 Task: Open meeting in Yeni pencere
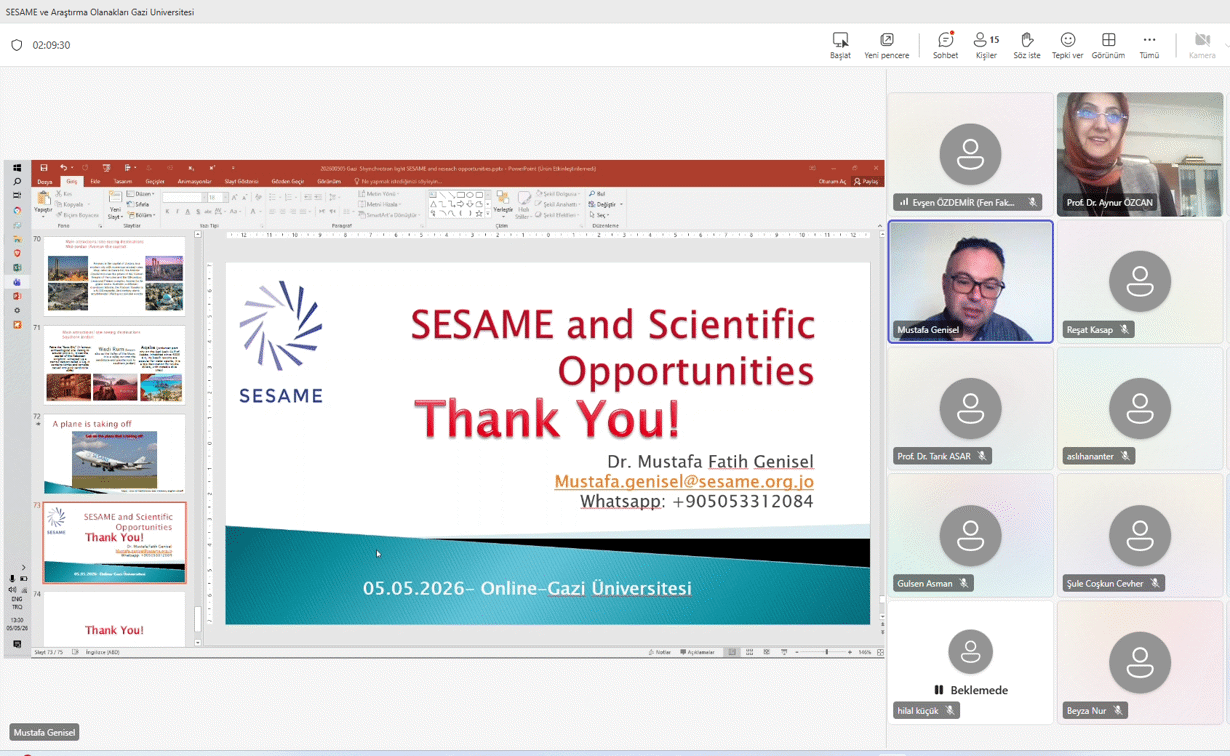coord(887,45)
